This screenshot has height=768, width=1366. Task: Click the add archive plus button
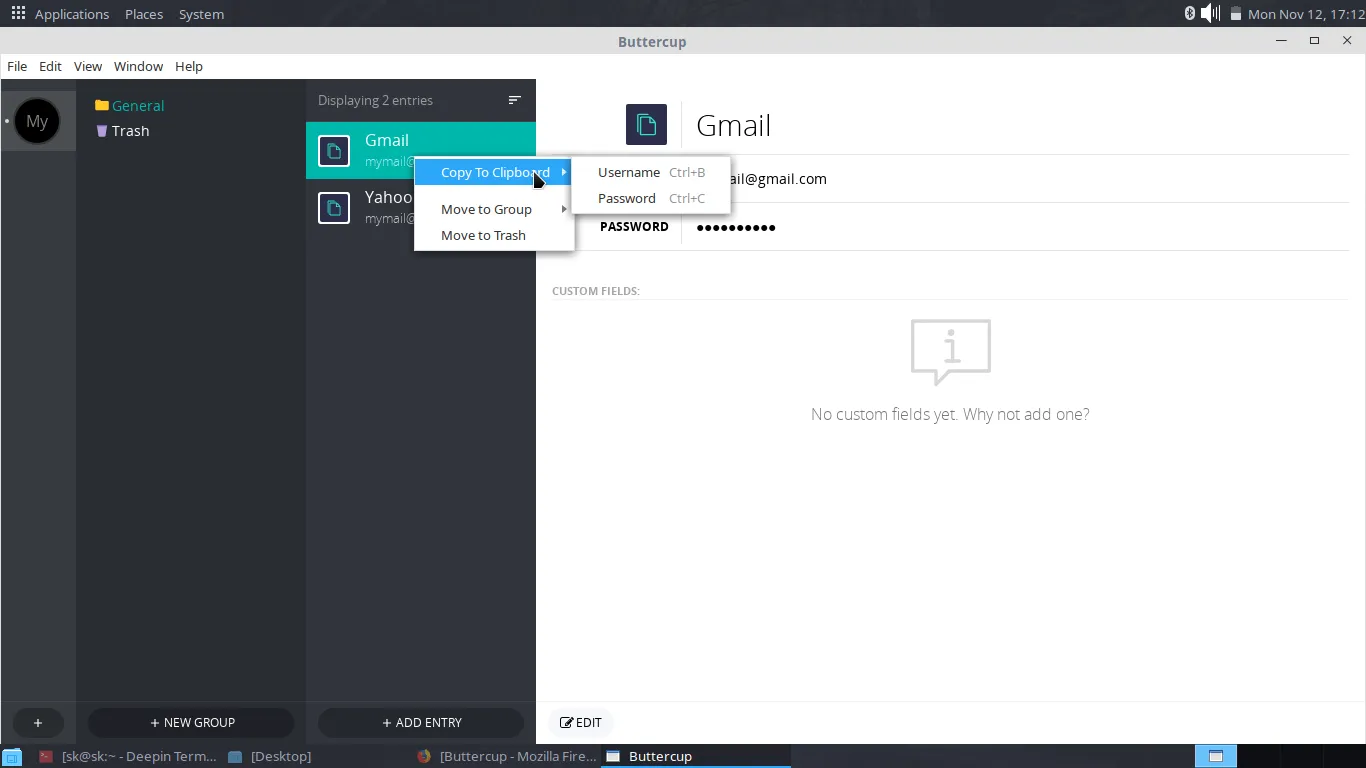(x=38, y=723)
